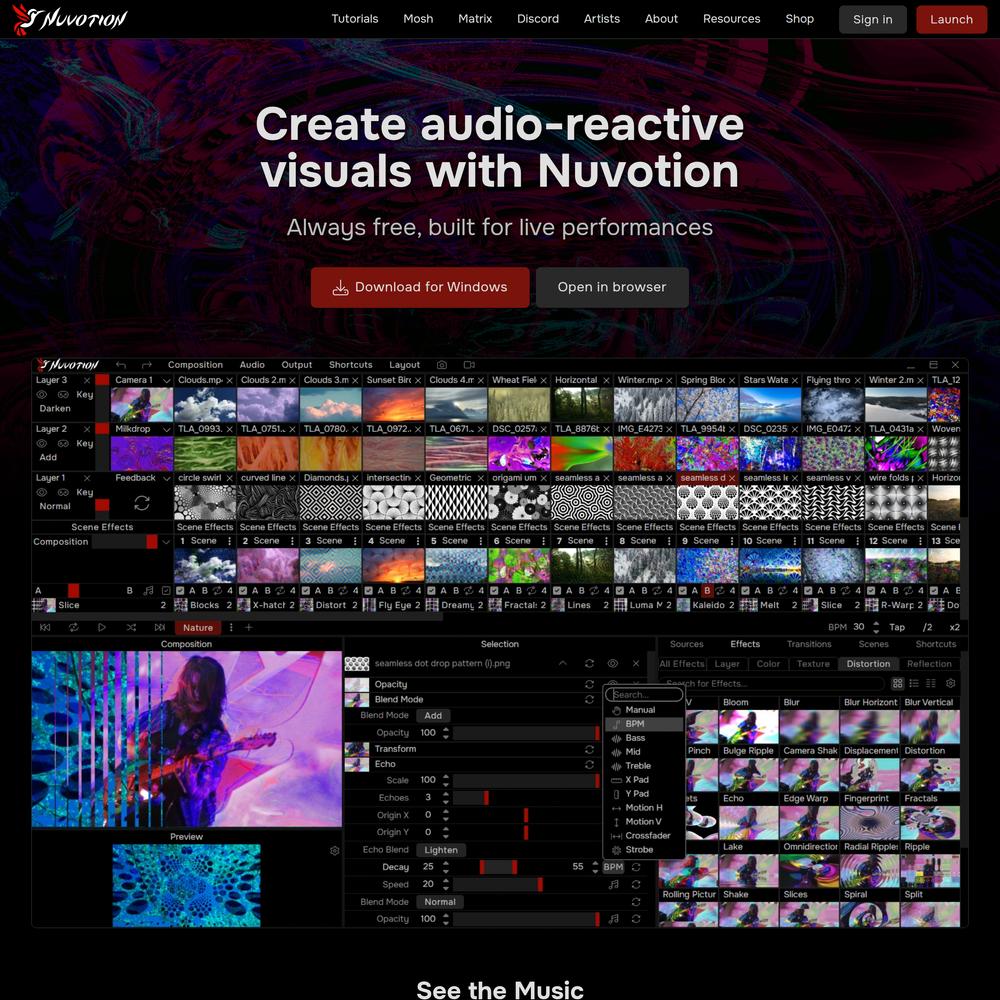Choose Bass from the modulation list

coord(644,739)
